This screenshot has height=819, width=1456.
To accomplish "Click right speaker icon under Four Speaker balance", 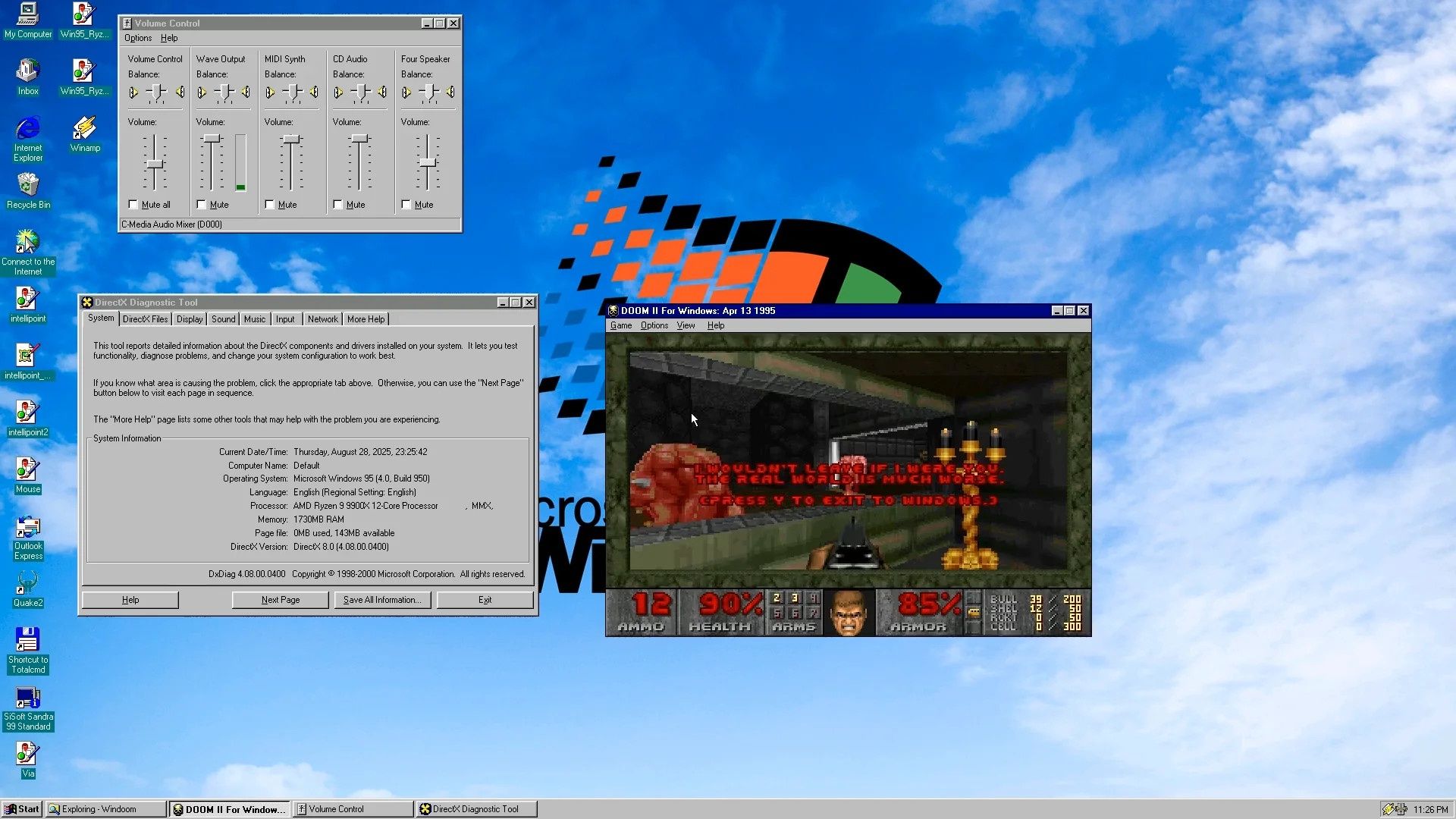I will tap(450, 93).
